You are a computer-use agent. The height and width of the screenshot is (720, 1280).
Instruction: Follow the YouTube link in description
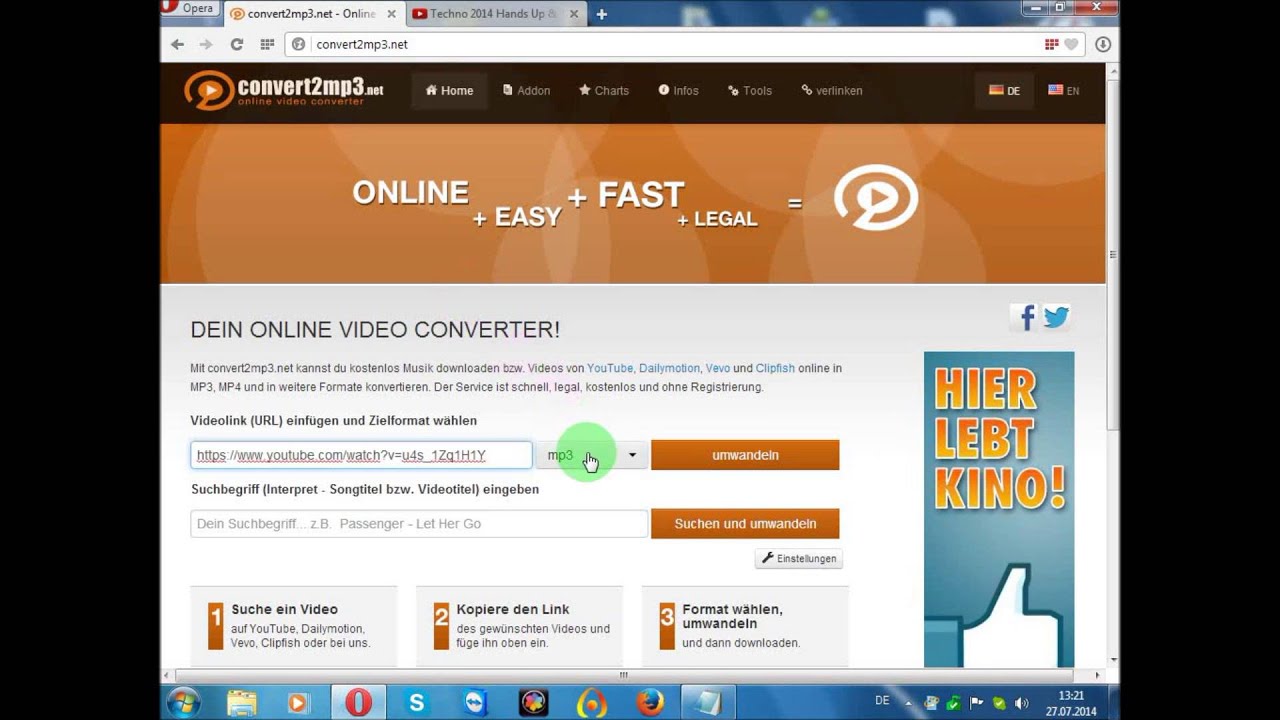coord(610,368)
